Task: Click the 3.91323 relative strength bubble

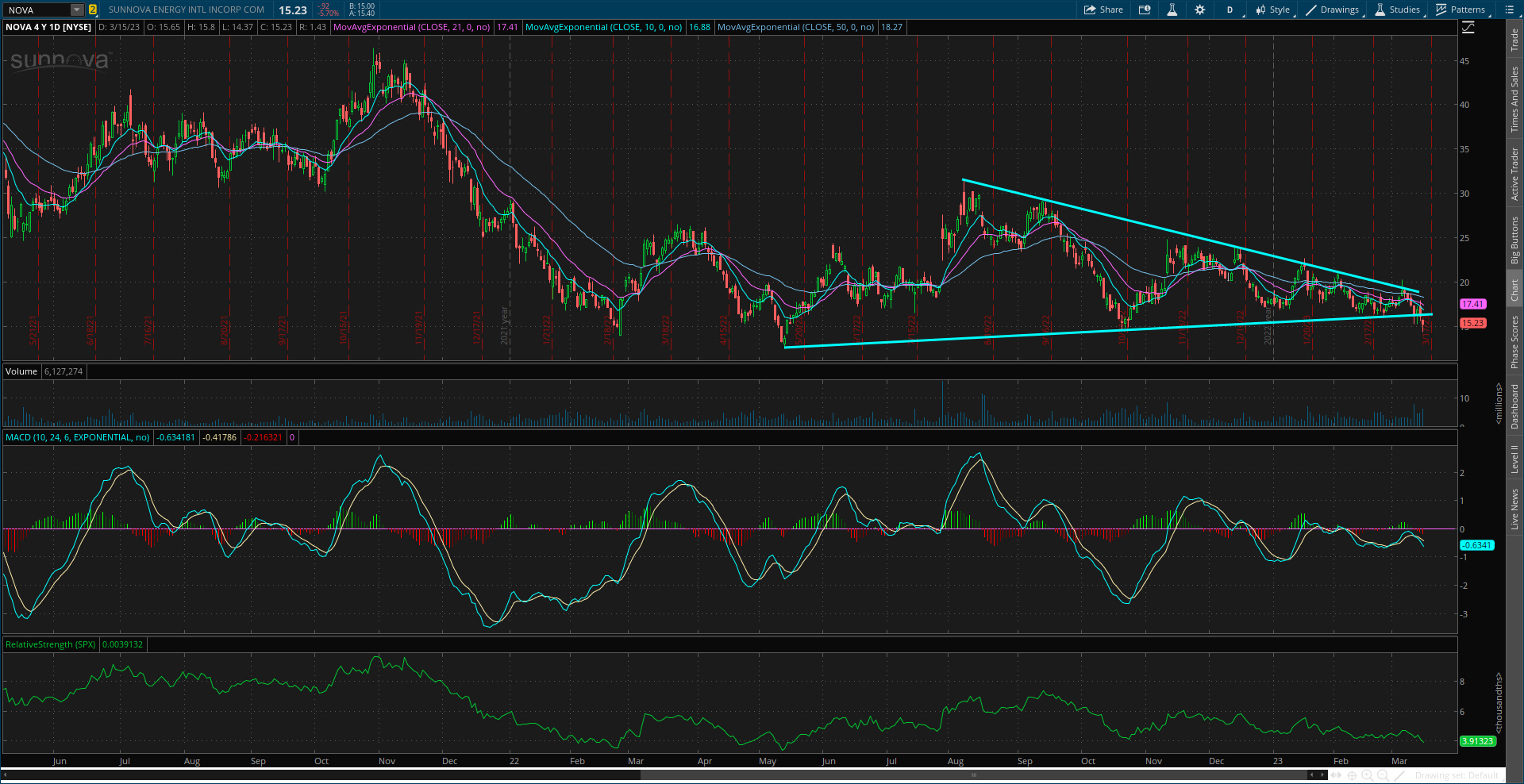Action: pos(1478,741)
